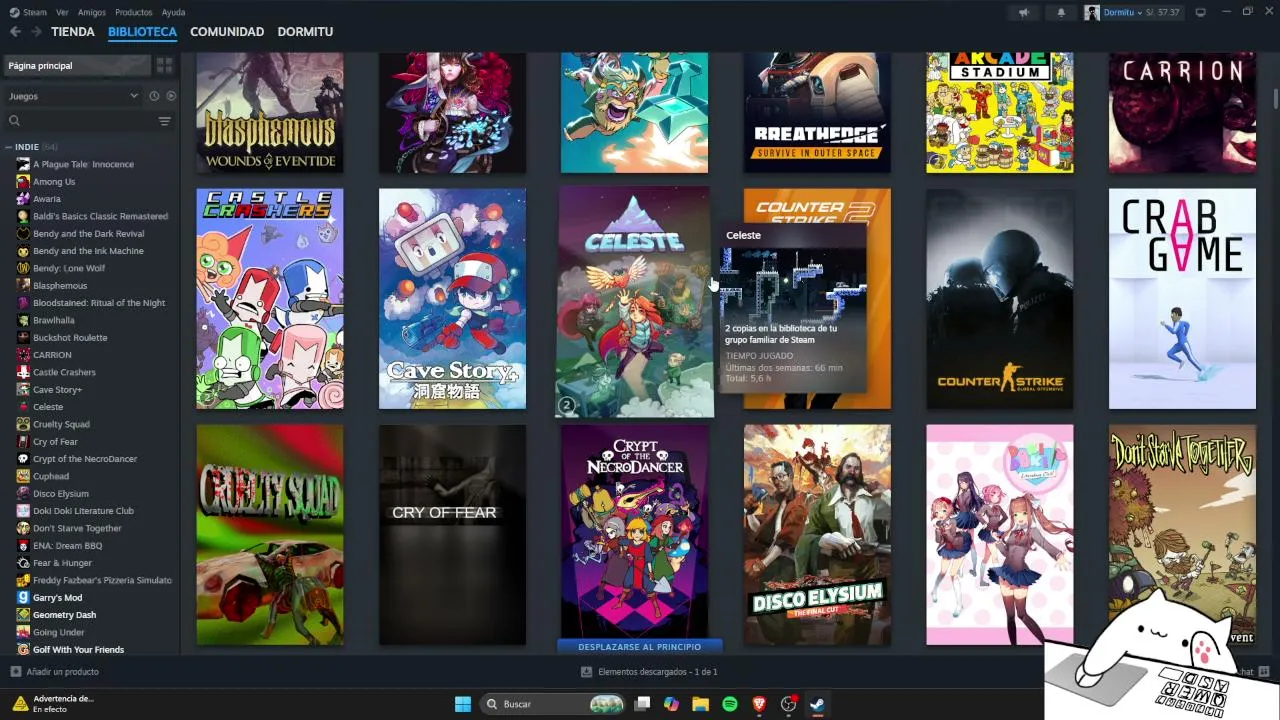The height and width of the screenshot is (720, 1280).
Task: Open the Crypt of the NecroDancer cover
Action: [635, 533]
